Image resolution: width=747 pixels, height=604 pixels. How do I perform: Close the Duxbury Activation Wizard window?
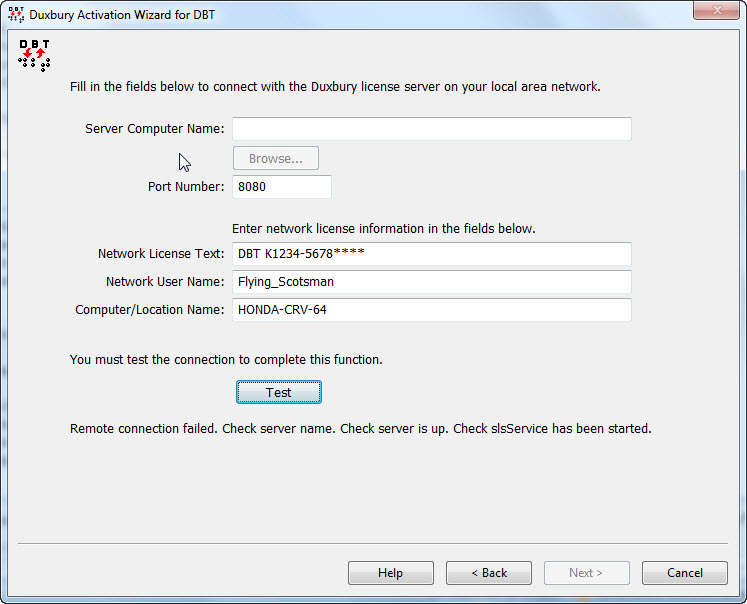717,10
